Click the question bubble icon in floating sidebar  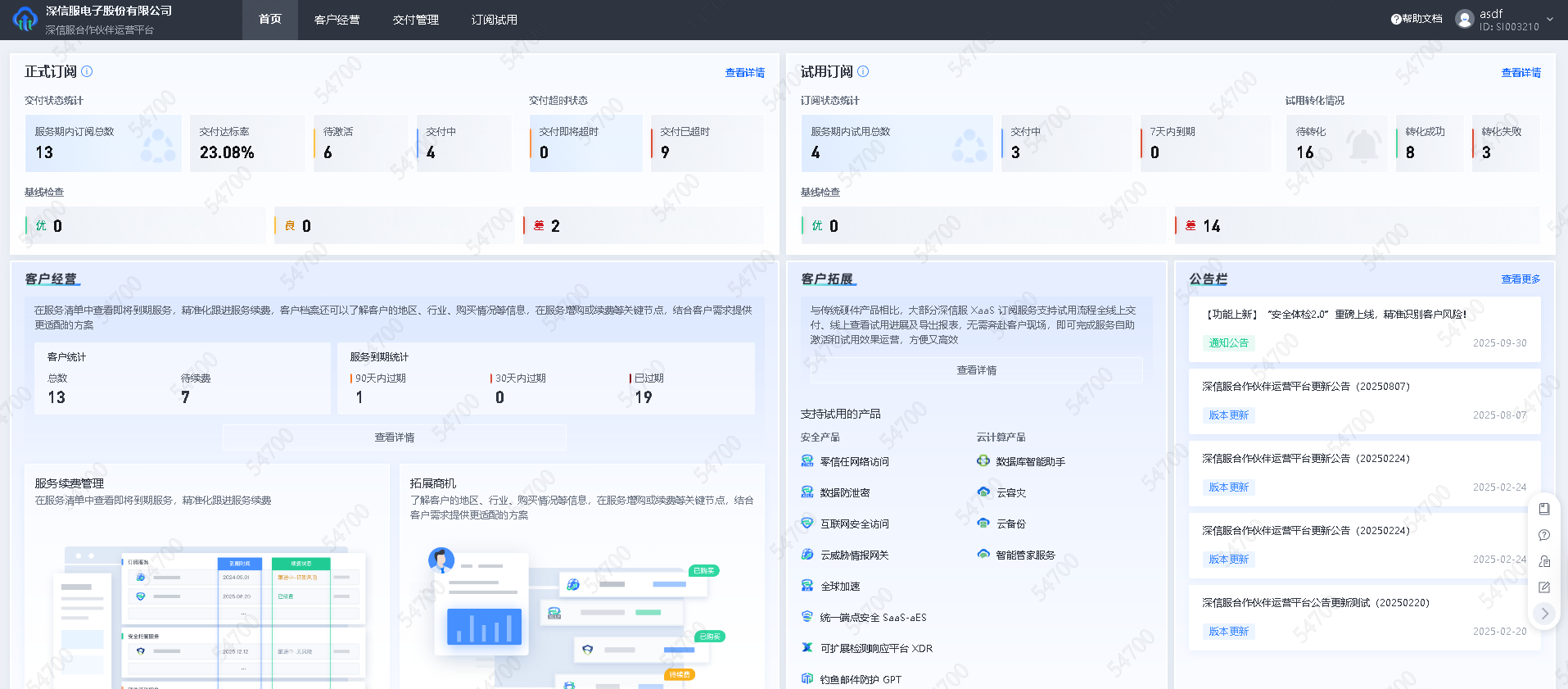pyautogui.click(x=1544, y=535)
